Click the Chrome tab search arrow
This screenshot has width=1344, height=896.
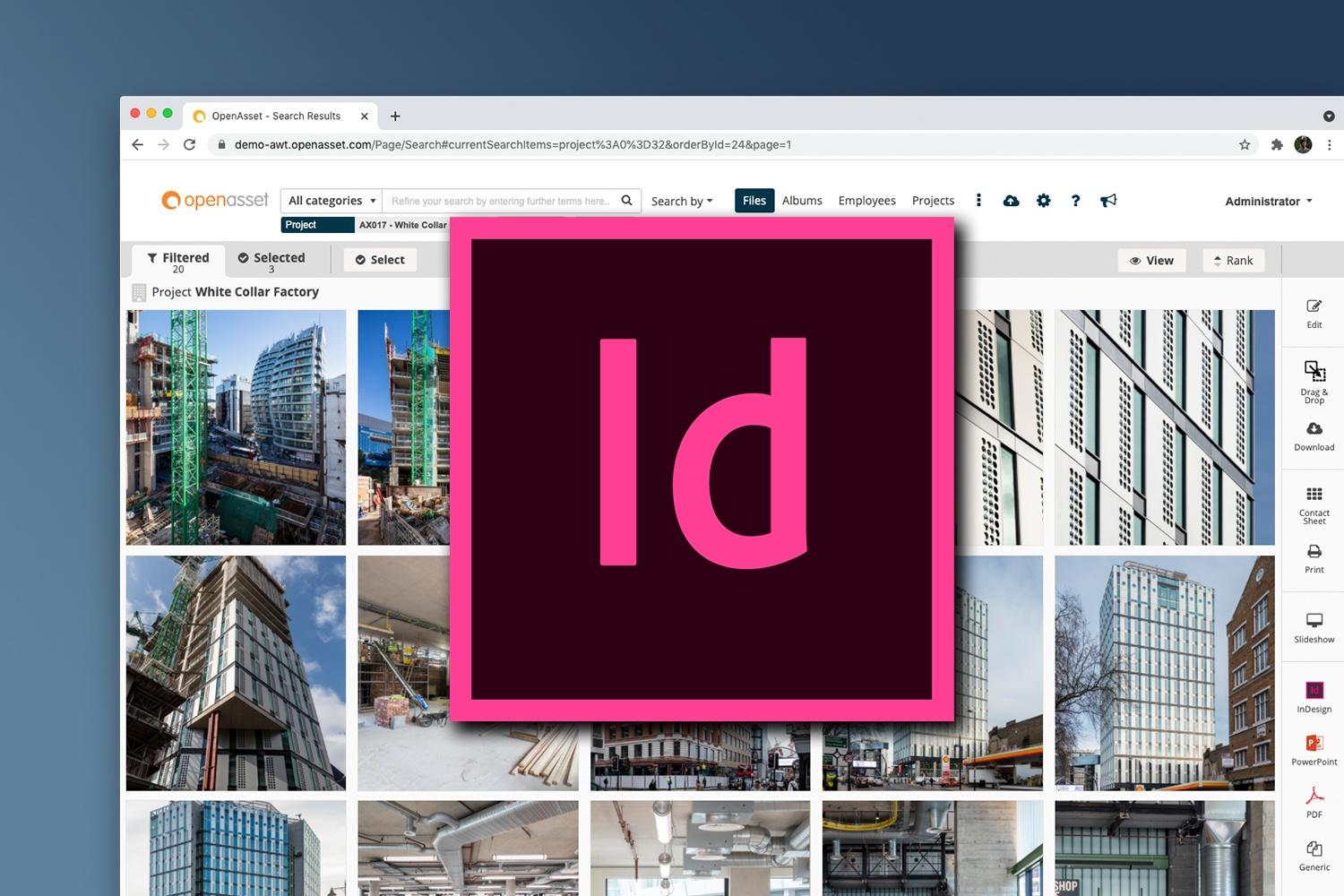pos(1329,116)
